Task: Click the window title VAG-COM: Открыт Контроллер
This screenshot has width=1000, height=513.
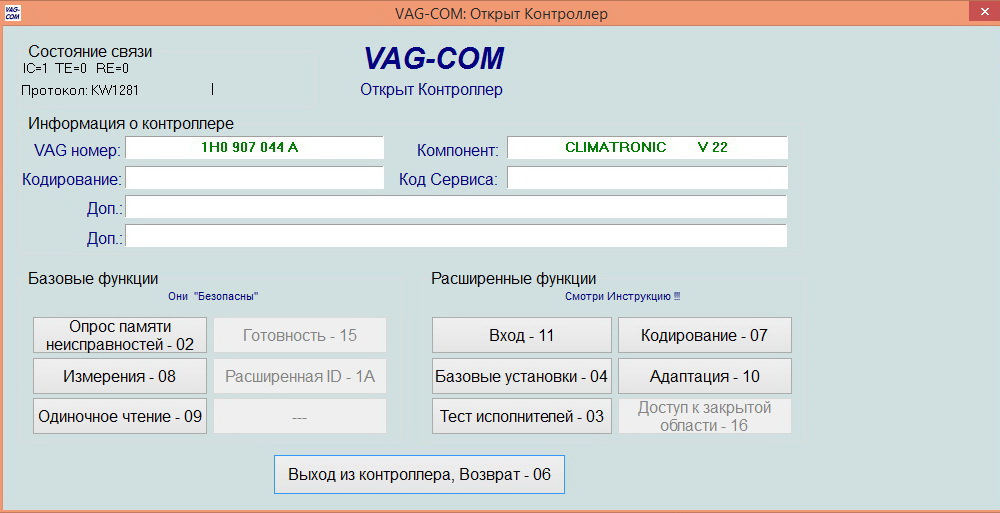Action: [501, 13]
